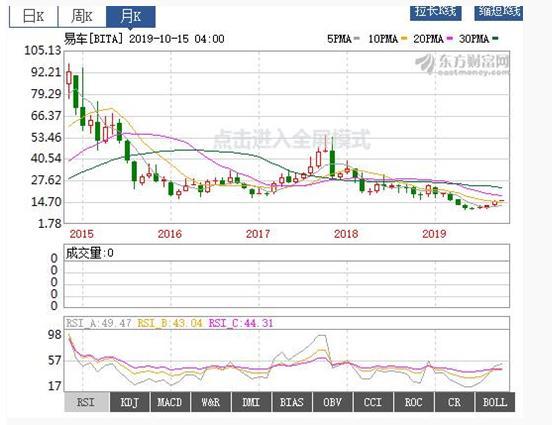Click the RSI_C:44.31 value

[241, 323]
